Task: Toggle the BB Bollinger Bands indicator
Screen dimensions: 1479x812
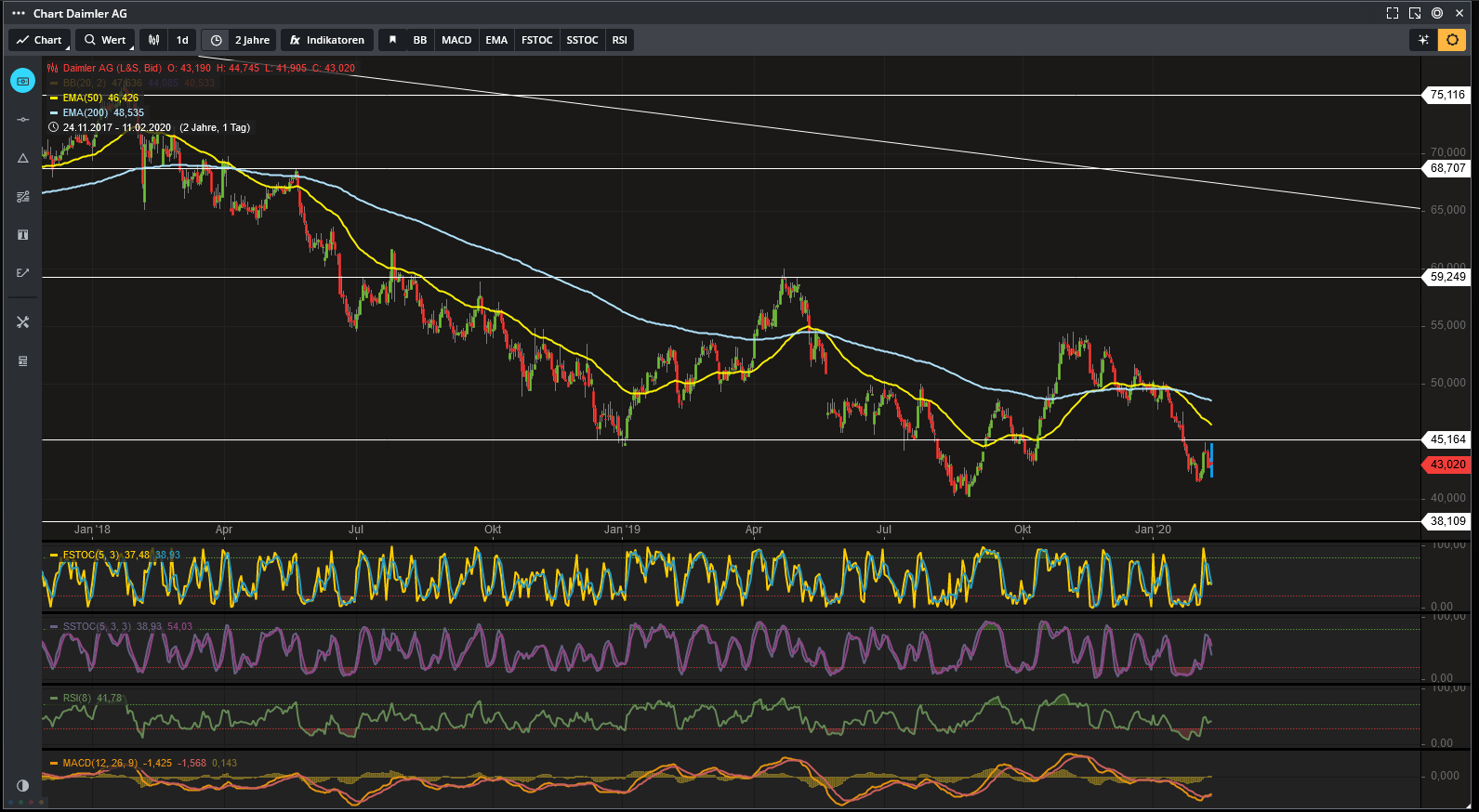Action: pyautogui.click(x=420, y=40)
